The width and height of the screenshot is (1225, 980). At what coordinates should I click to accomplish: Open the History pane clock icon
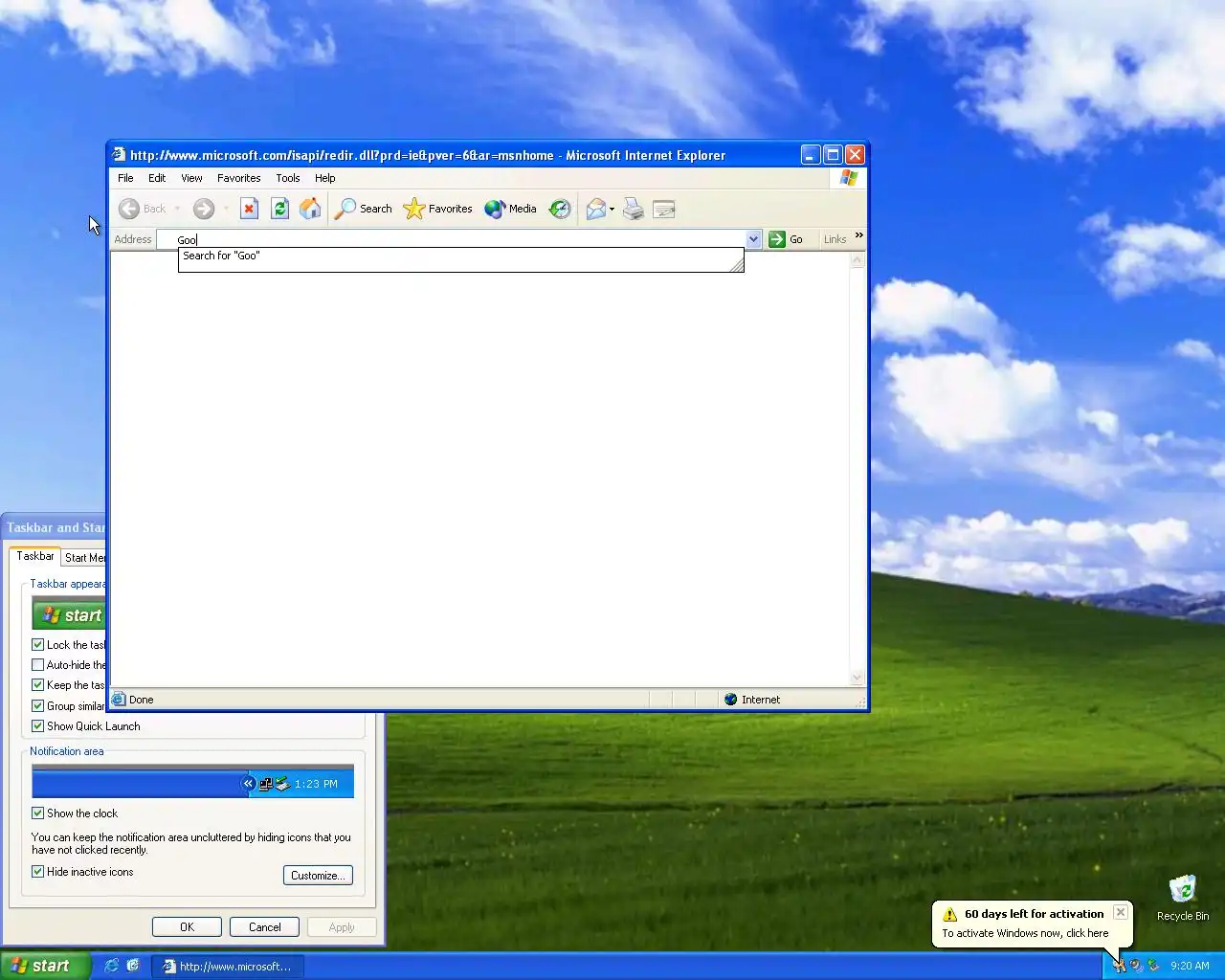[x=560, y=209]
